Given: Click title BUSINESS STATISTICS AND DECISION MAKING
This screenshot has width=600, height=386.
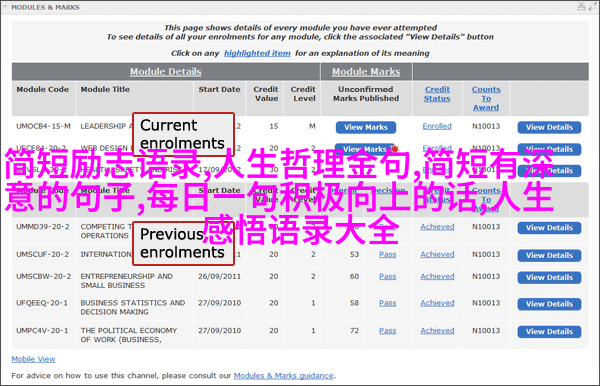Looking at the screenshot, I should [133, 308].
